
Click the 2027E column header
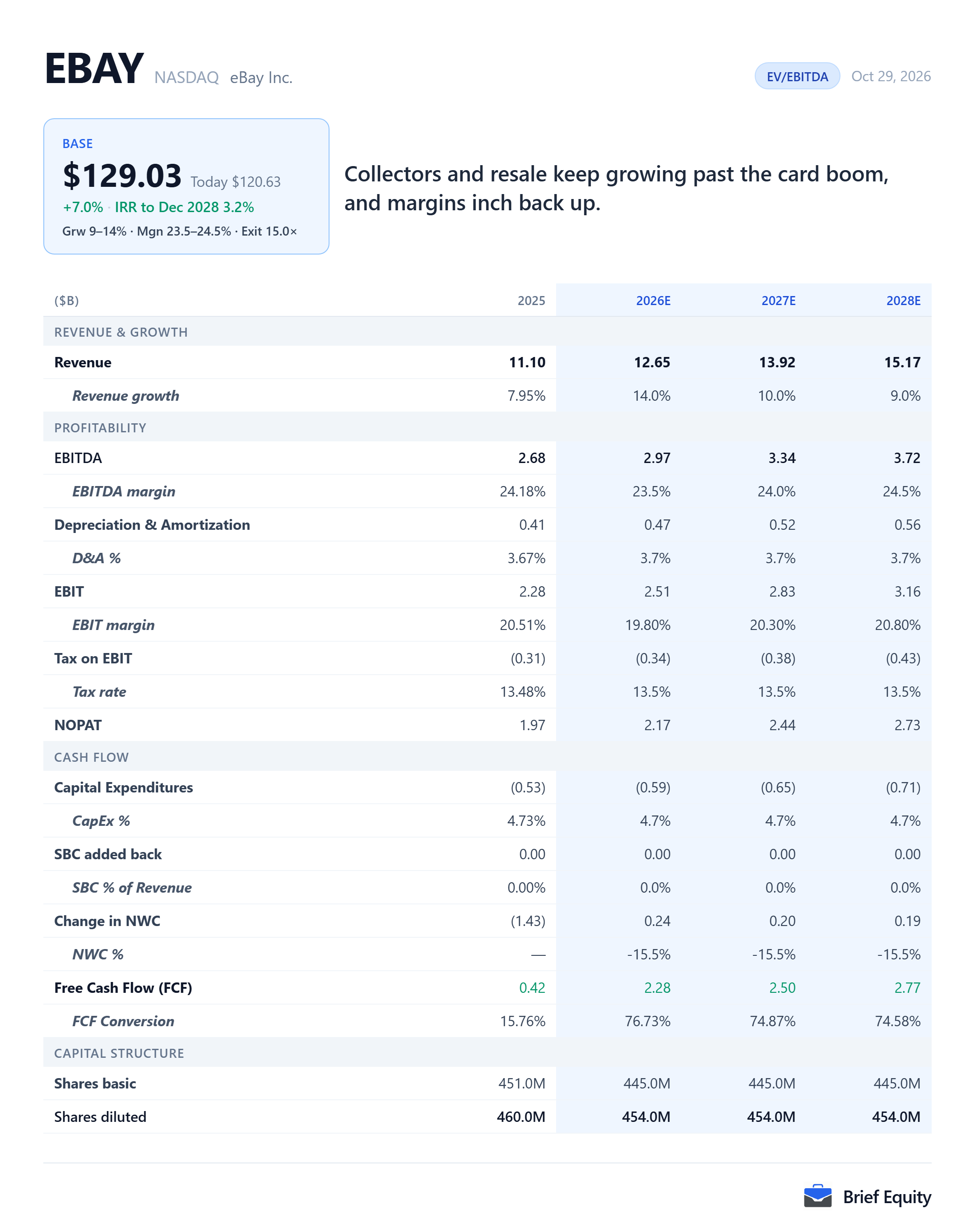point(779,301)
